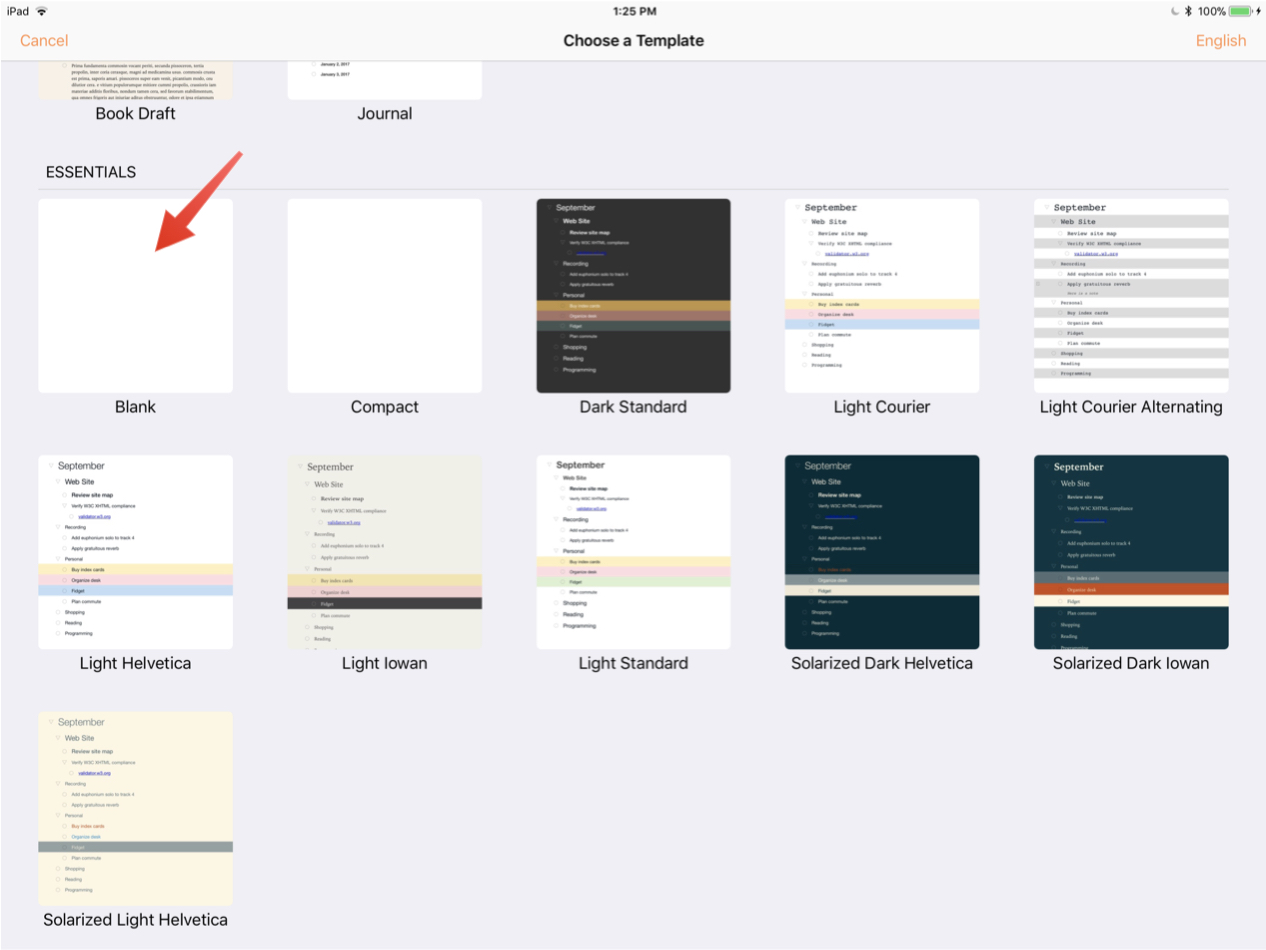Screen dimensions: 1266x950
Task: Select the Light Courier template
Action: pyautogui.click(x=882, y=296)
